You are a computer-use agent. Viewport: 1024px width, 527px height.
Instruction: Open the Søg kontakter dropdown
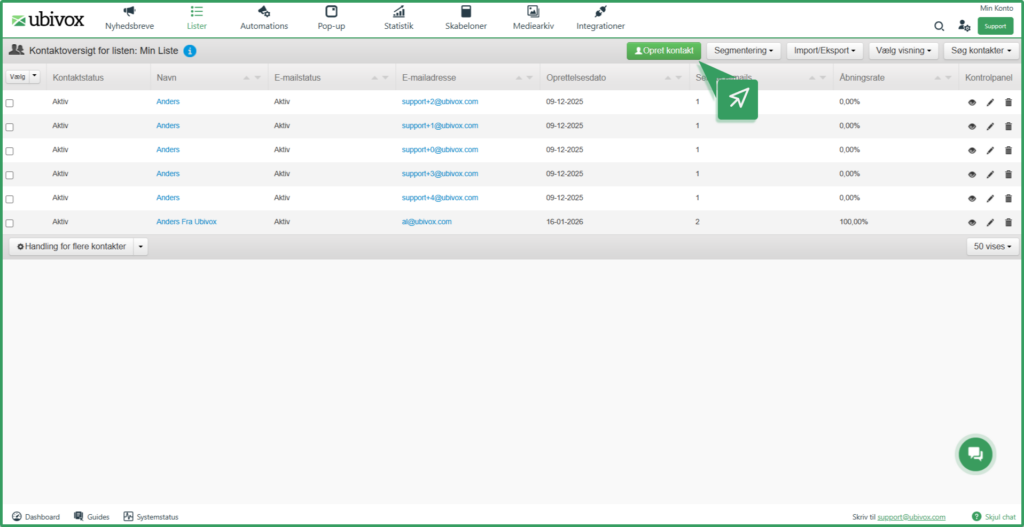982,51
